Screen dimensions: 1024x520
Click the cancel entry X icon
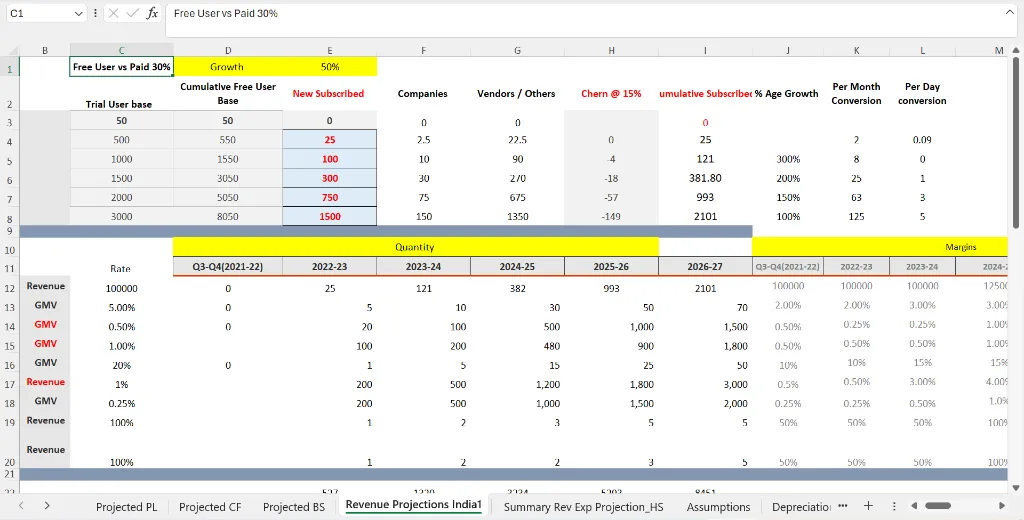point(112,14)
